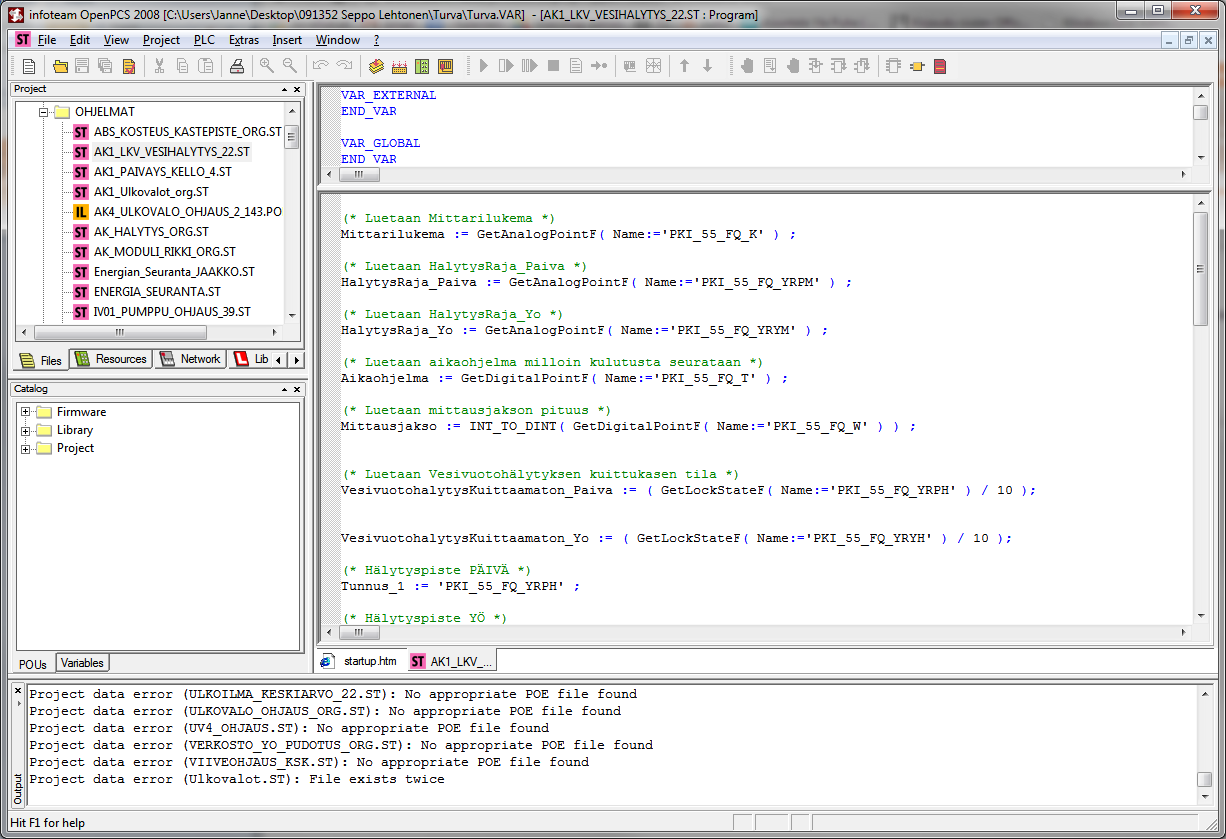The height and width of the screenshot is (839, 1226).
Task: Click the Cut scissors icon
Action: click(x=159, y=66)
